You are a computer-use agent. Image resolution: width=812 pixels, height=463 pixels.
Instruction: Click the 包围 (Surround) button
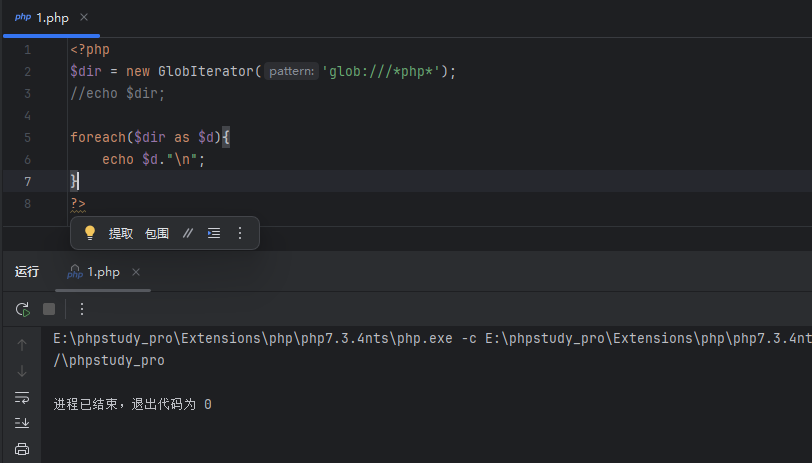[x=157, y=233]
